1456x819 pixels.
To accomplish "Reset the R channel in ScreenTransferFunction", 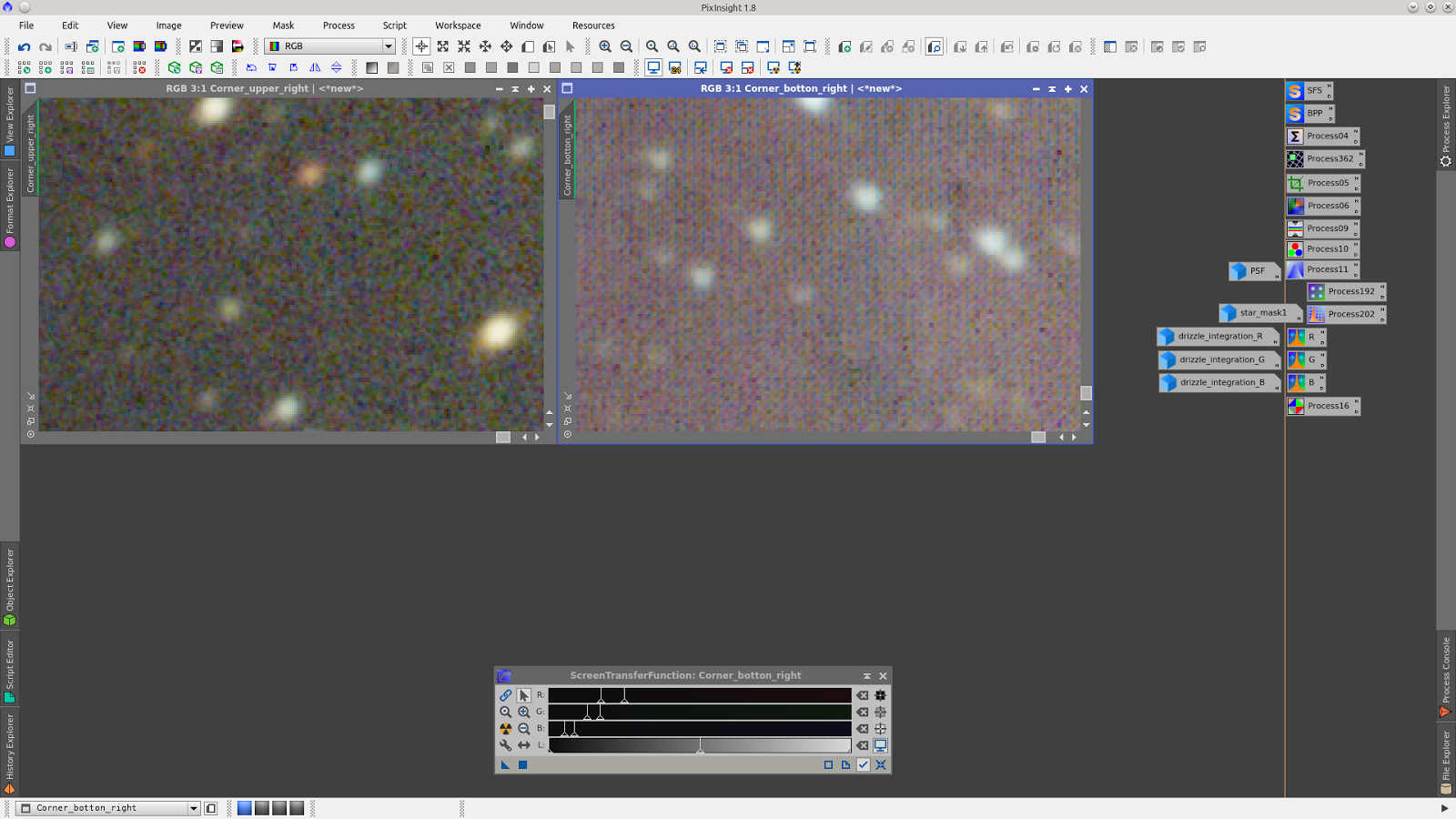I will [863, 696].
